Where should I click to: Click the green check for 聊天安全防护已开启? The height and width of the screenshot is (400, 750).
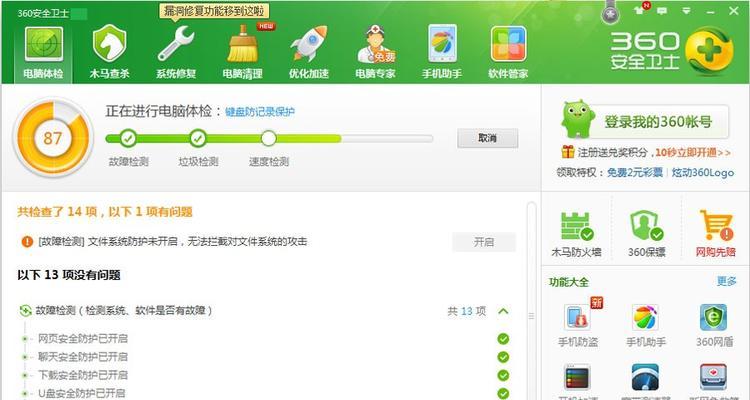tap(503, 357)
